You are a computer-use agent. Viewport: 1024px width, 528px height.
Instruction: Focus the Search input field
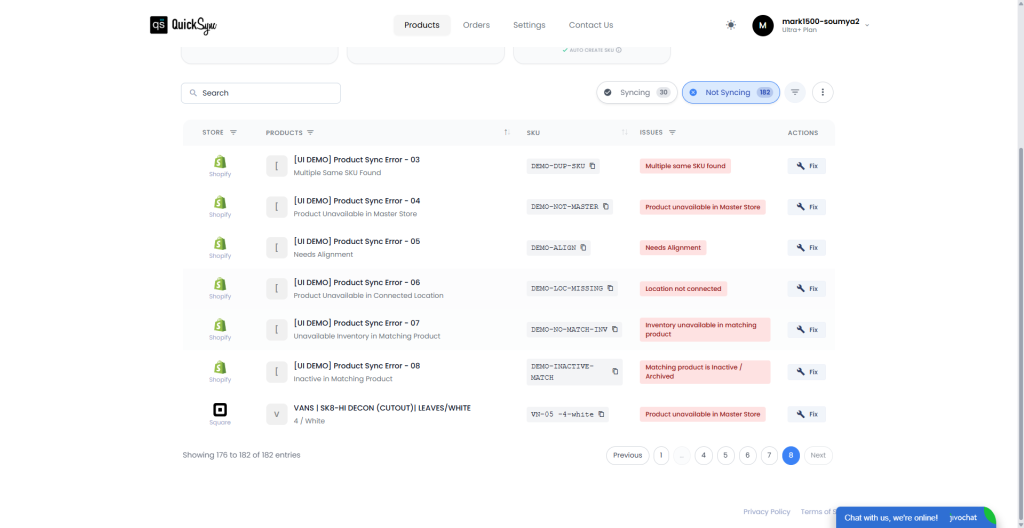pyautogui.click(x=261, y=93)
